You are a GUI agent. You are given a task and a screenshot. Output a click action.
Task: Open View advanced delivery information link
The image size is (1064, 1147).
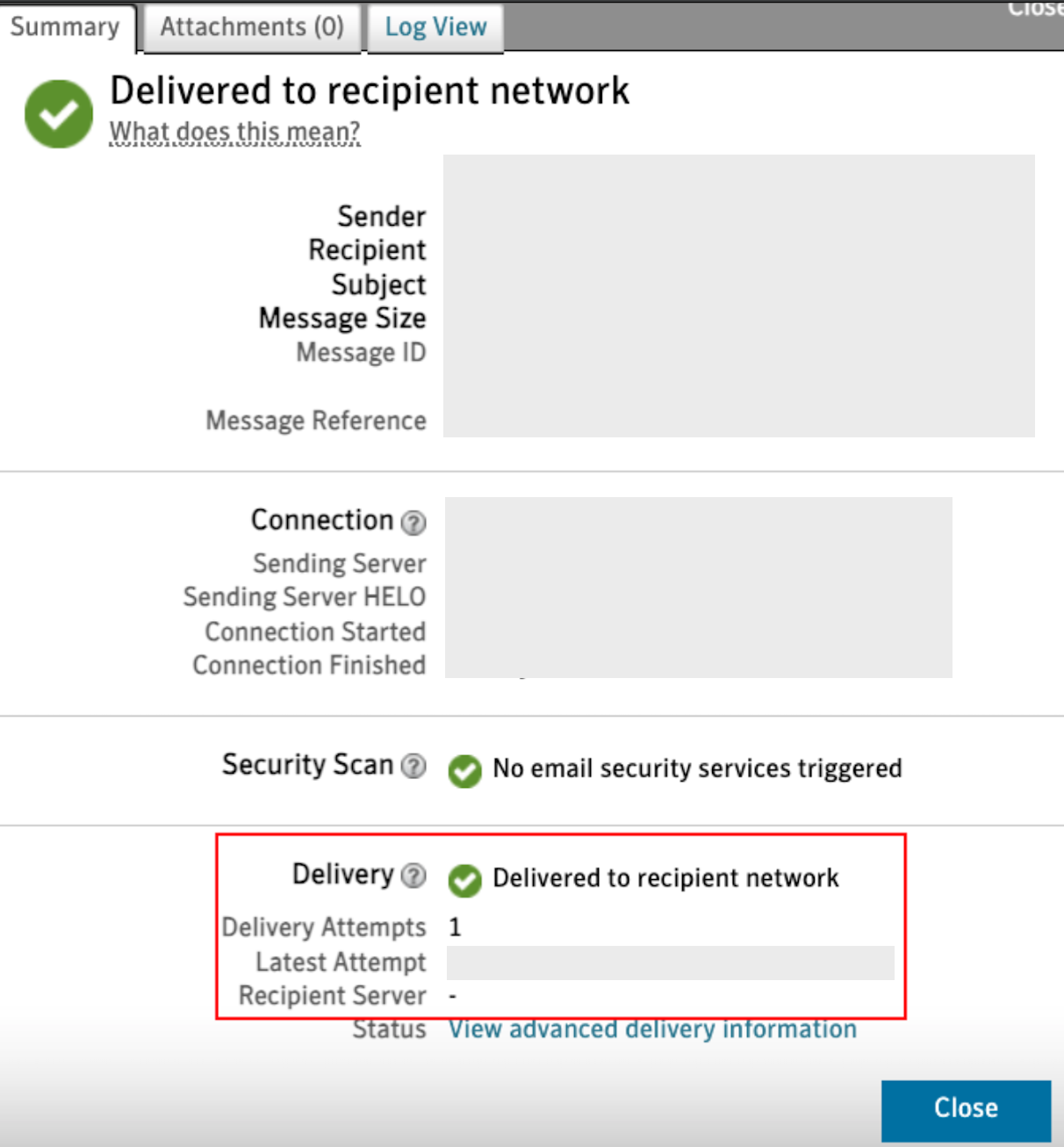point(652,1029)
